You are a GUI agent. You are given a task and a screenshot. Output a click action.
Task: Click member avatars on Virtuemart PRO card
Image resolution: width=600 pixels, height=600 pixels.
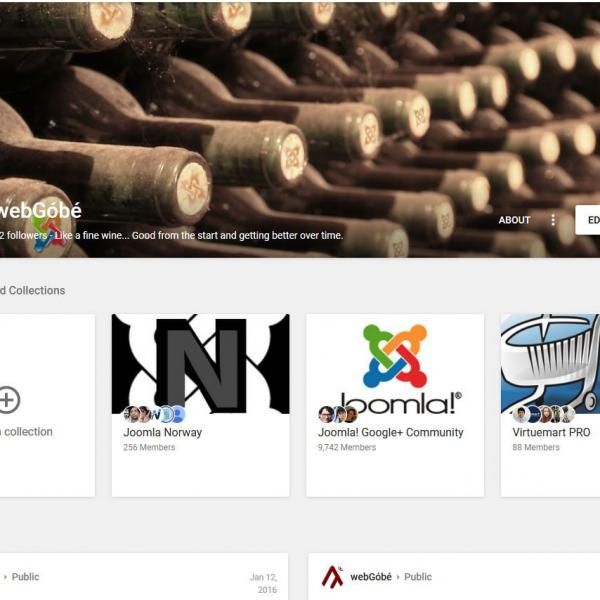pyautogui.click(x=544, y=414)
